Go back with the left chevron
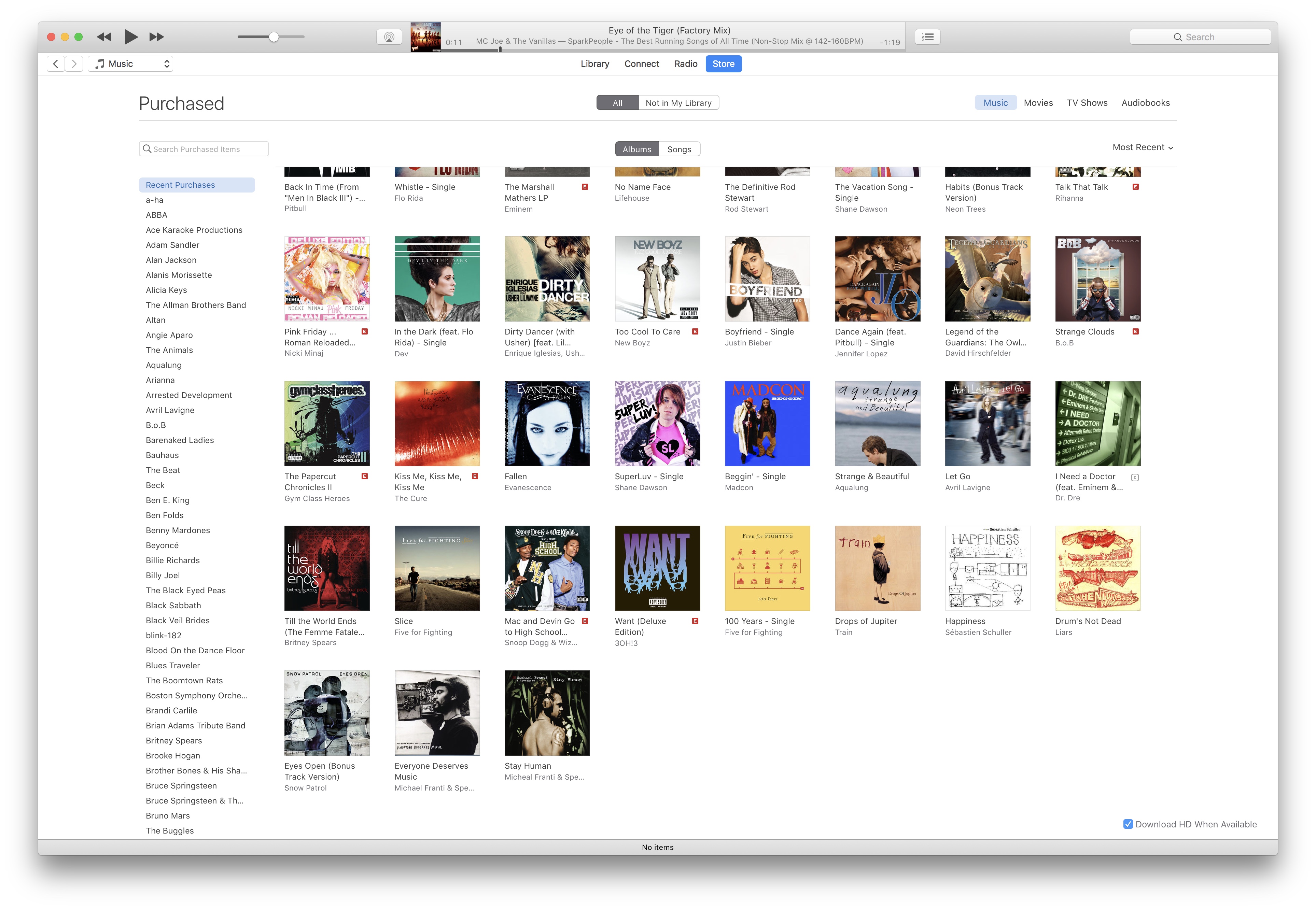Viewport: 1316px width, 910px height. 55,64
